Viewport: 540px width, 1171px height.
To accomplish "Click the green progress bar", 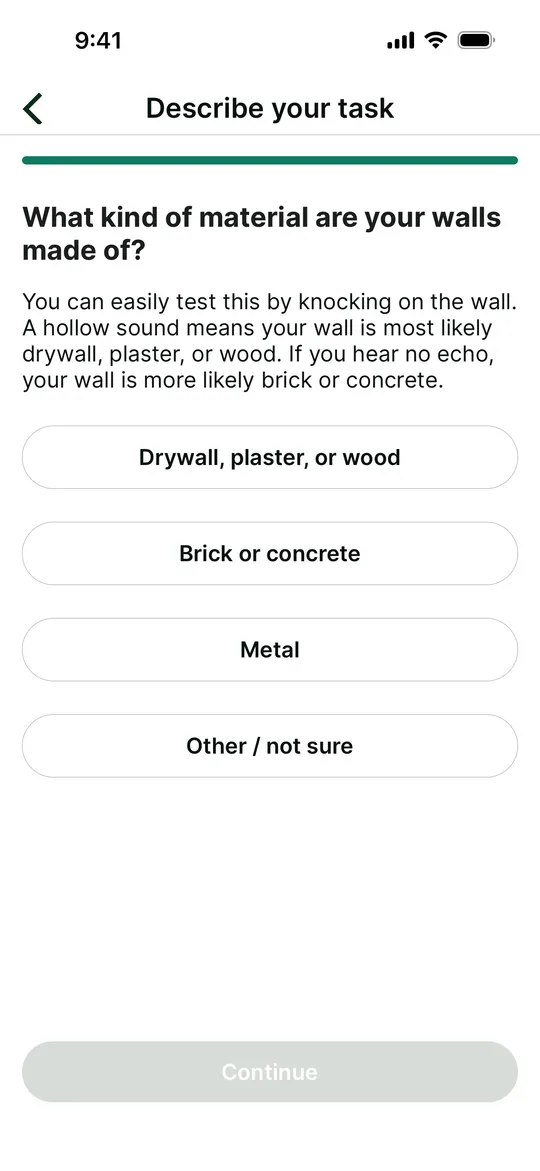I will [x=270, y=160].
